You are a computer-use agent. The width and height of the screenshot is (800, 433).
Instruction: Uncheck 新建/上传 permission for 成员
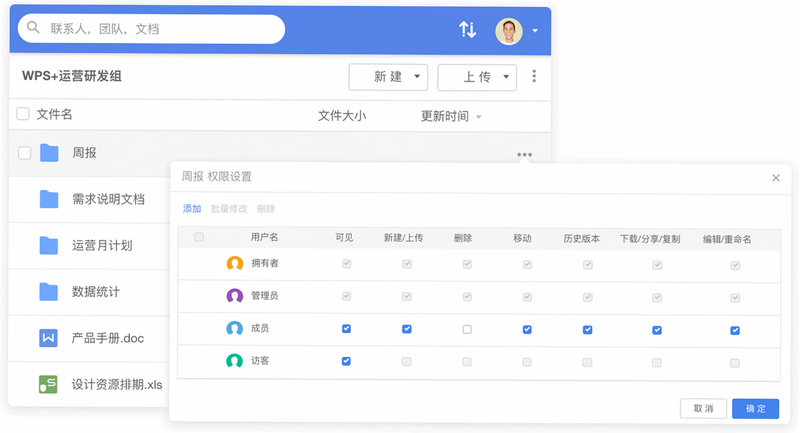coord(407,329)
